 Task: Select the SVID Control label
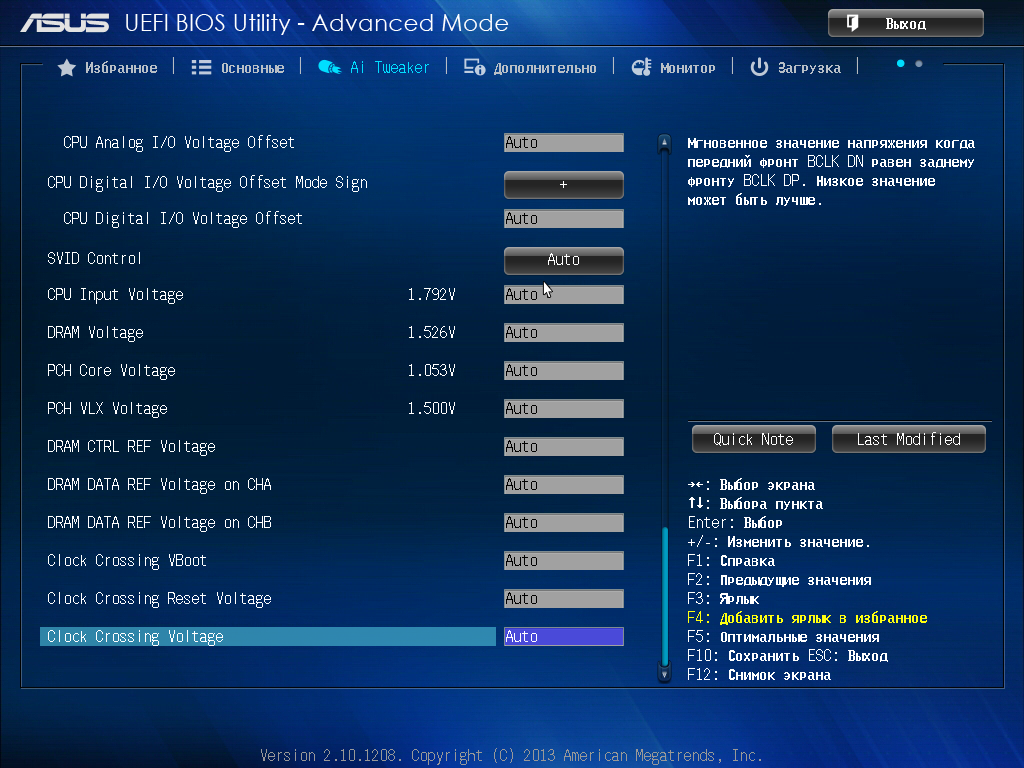(x=94, y=259)
